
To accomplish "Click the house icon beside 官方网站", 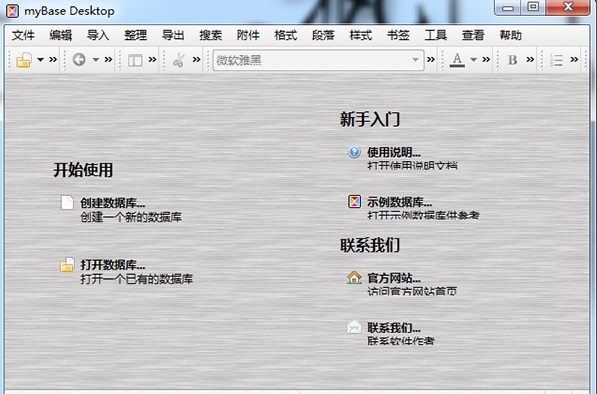I will click(x=354, y=277).
